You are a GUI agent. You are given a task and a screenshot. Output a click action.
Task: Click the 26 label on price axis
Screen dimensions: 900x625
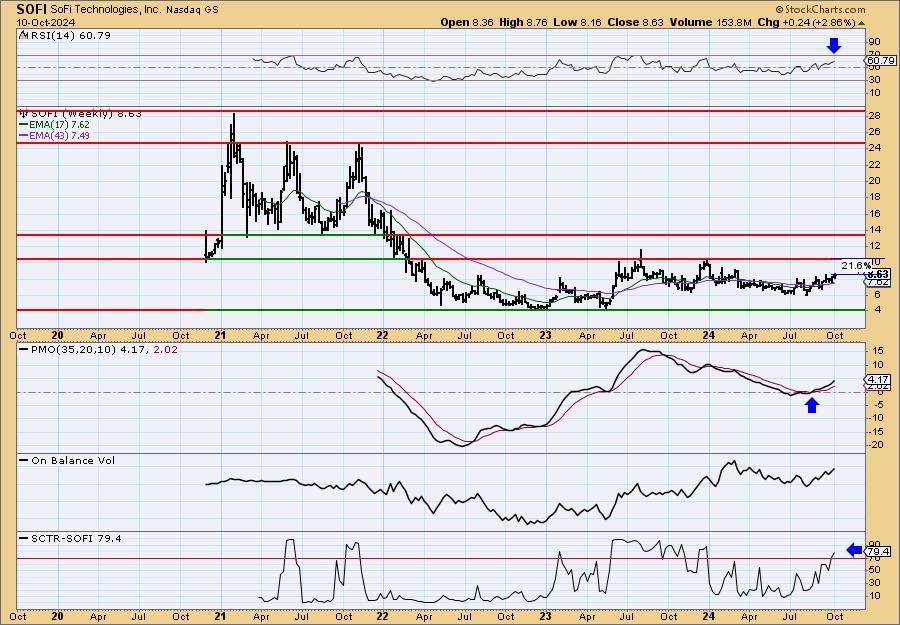875,132
